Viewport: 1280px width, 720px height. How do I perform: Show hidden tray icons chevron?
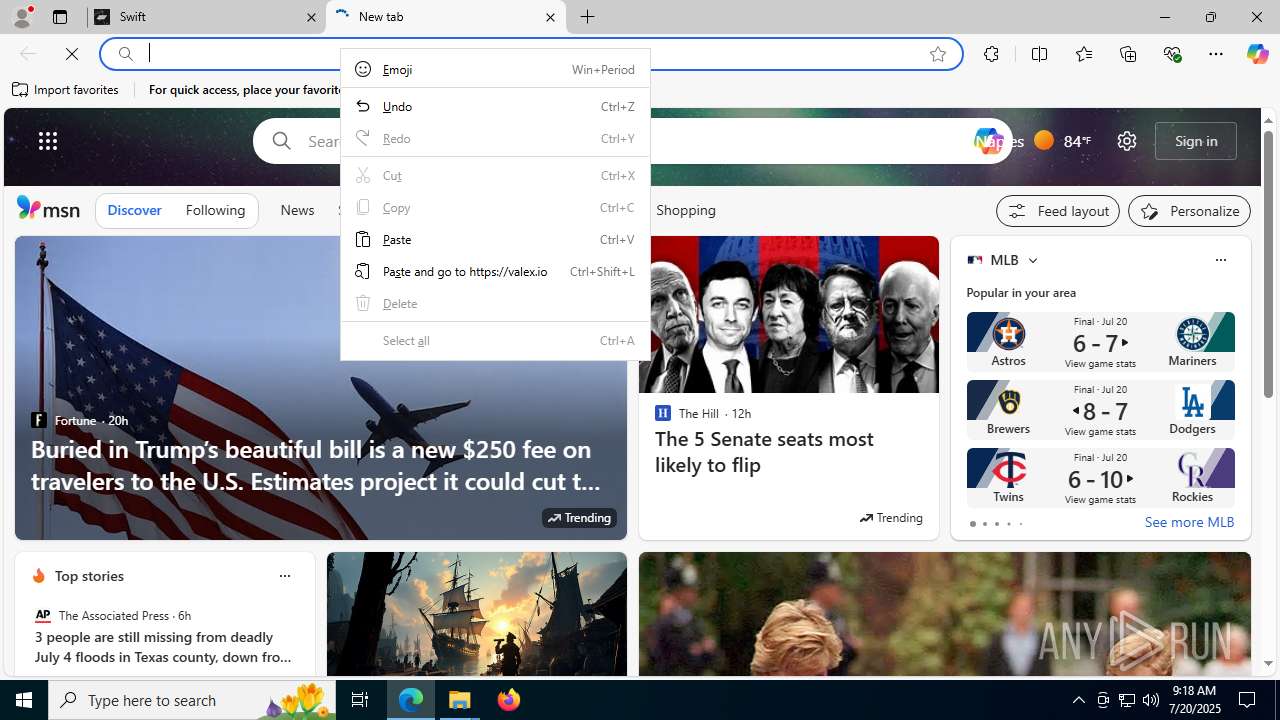[x=1078, y=700]
